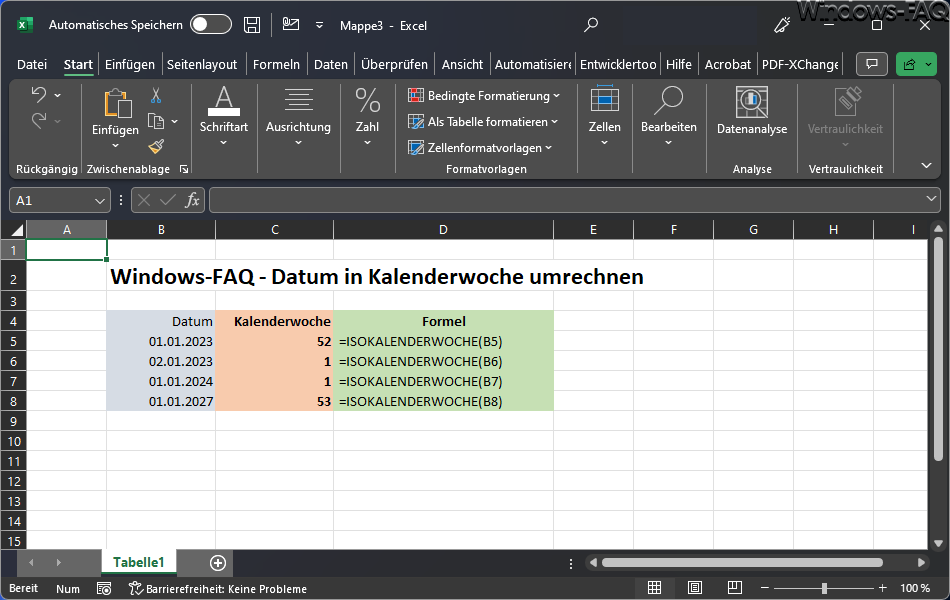Open the comments speech bubble button
The image size is (950, 600).
(x=872, y=64)
